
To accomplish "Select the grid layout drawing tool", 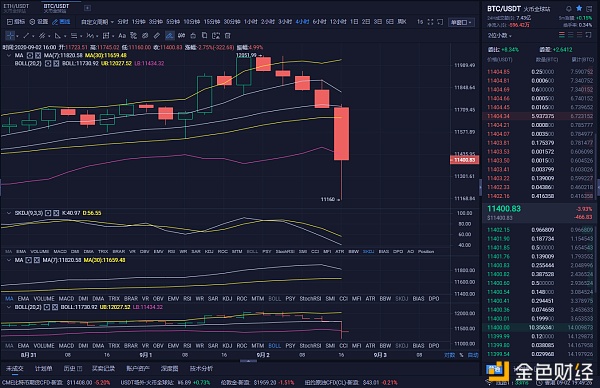I will (106, 36).
